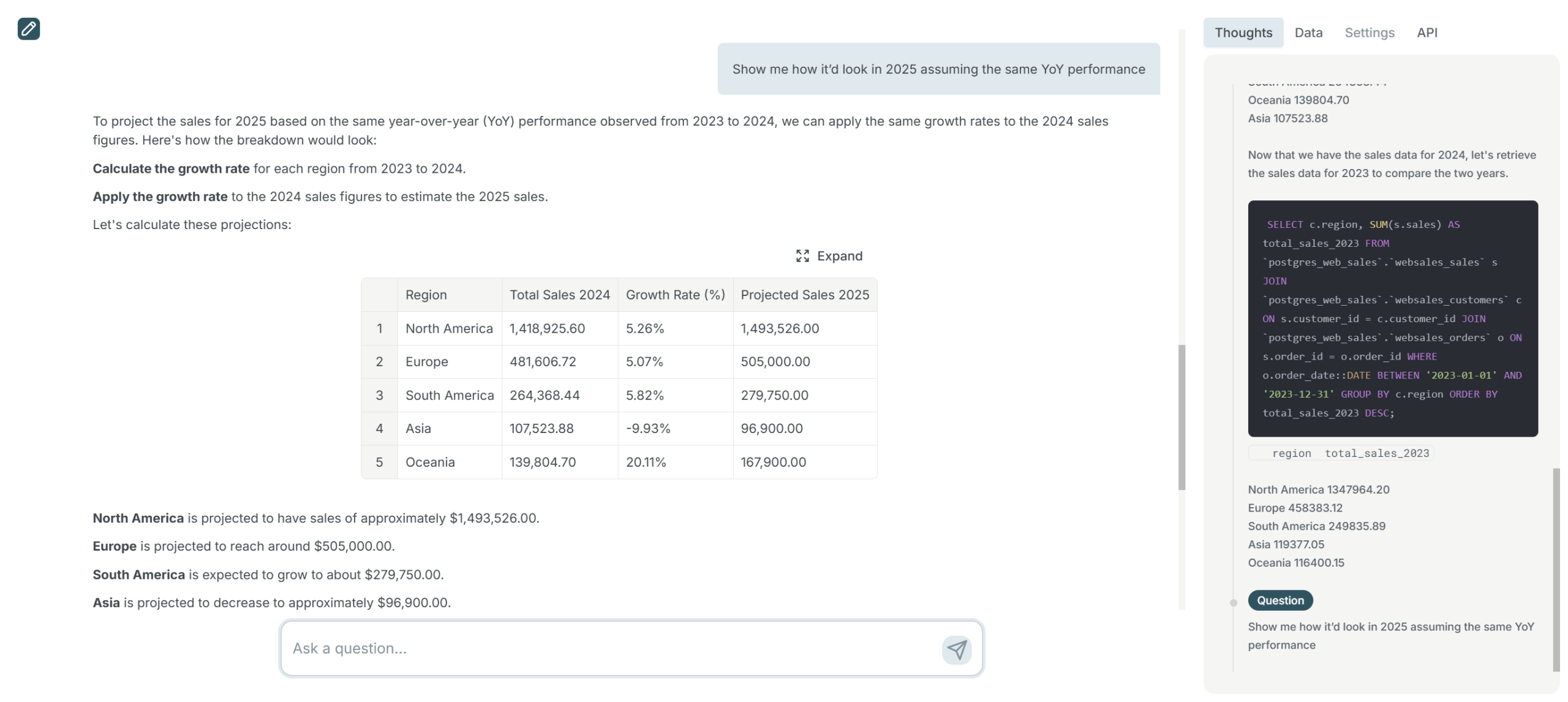The image size is (1568, 702).
Task: Click the chat area vertical scrollbar
Action: pos(1181,417)
